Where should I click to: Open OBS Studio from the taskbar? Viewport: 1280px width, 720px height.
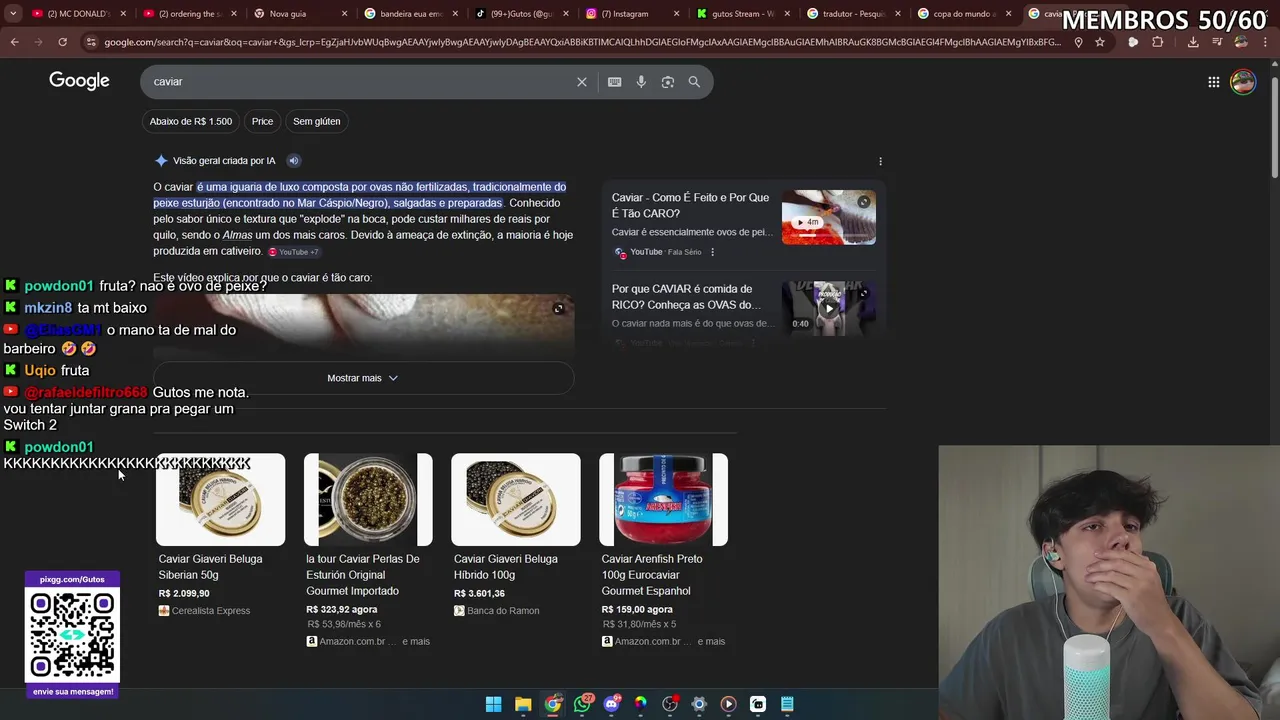point(670,704)
